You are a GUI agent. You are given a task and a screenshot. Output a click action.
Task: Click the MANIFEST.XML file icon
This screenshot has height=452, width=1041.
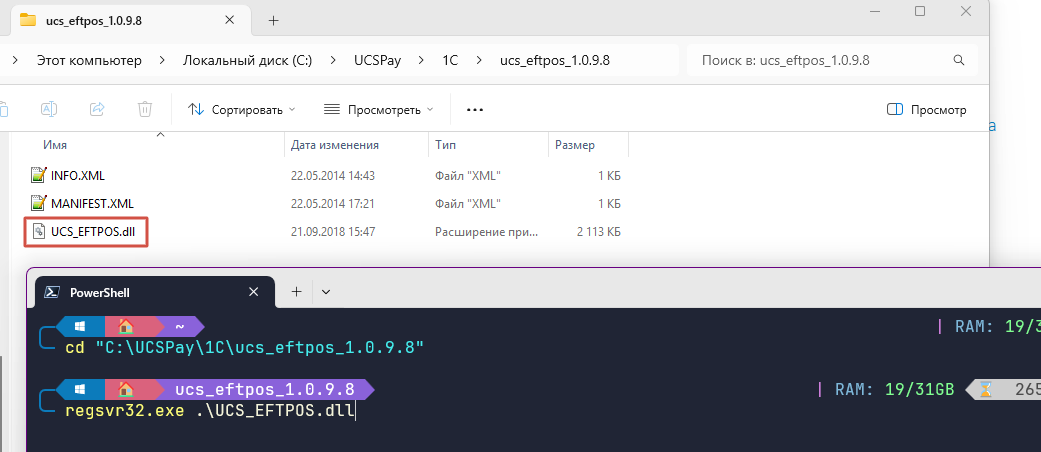[x=39, y=203]
